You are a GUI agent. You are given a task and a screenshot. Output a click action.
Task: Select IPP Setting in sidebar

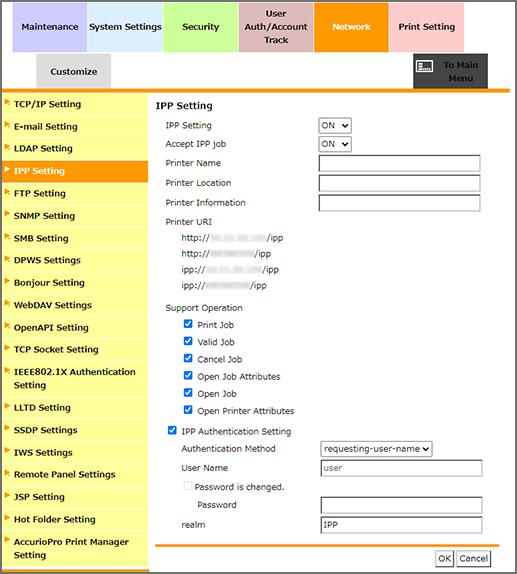(75, 171)
